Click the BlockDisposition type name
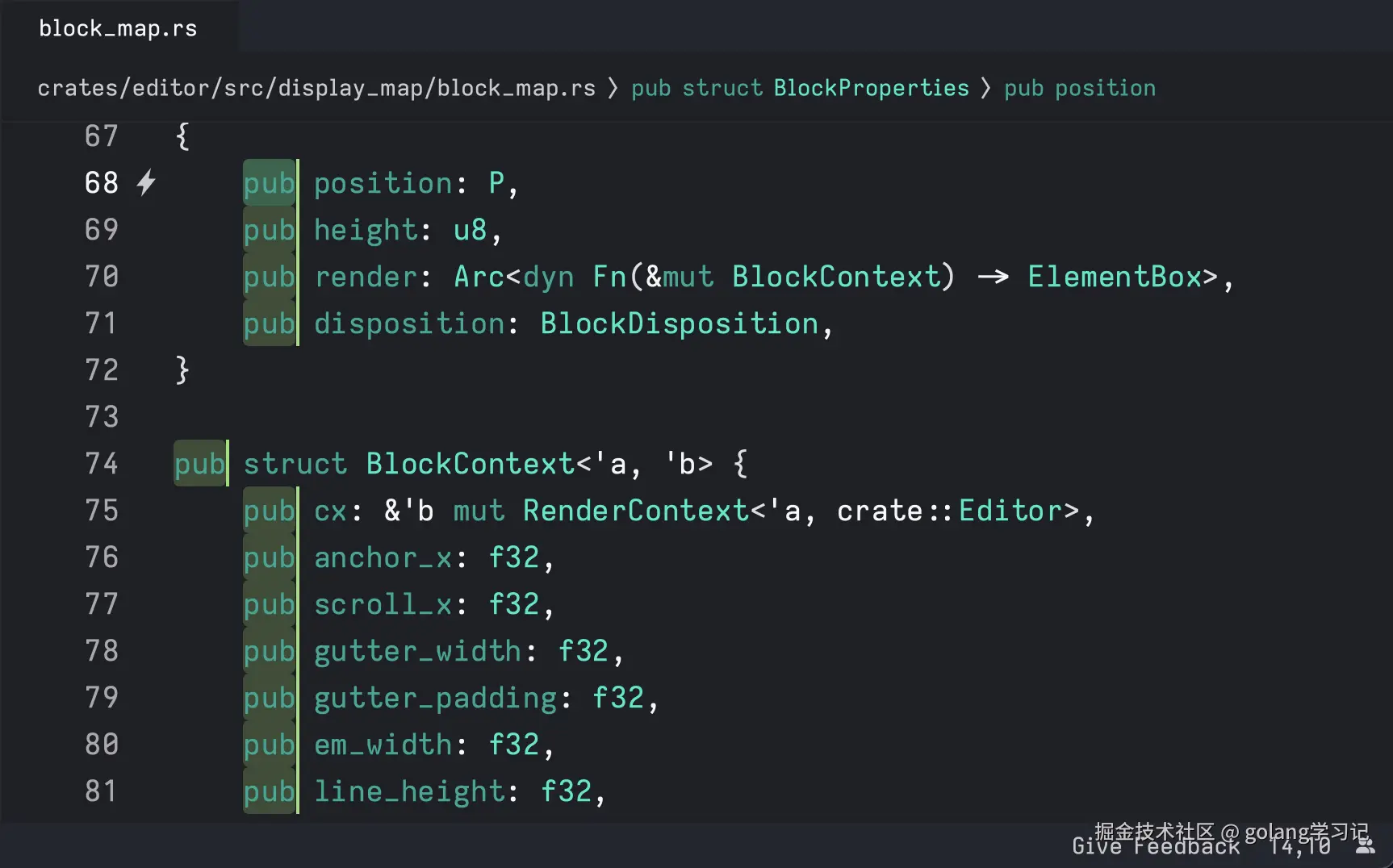The image size is (1393, 868). click(x=679, y=323)
